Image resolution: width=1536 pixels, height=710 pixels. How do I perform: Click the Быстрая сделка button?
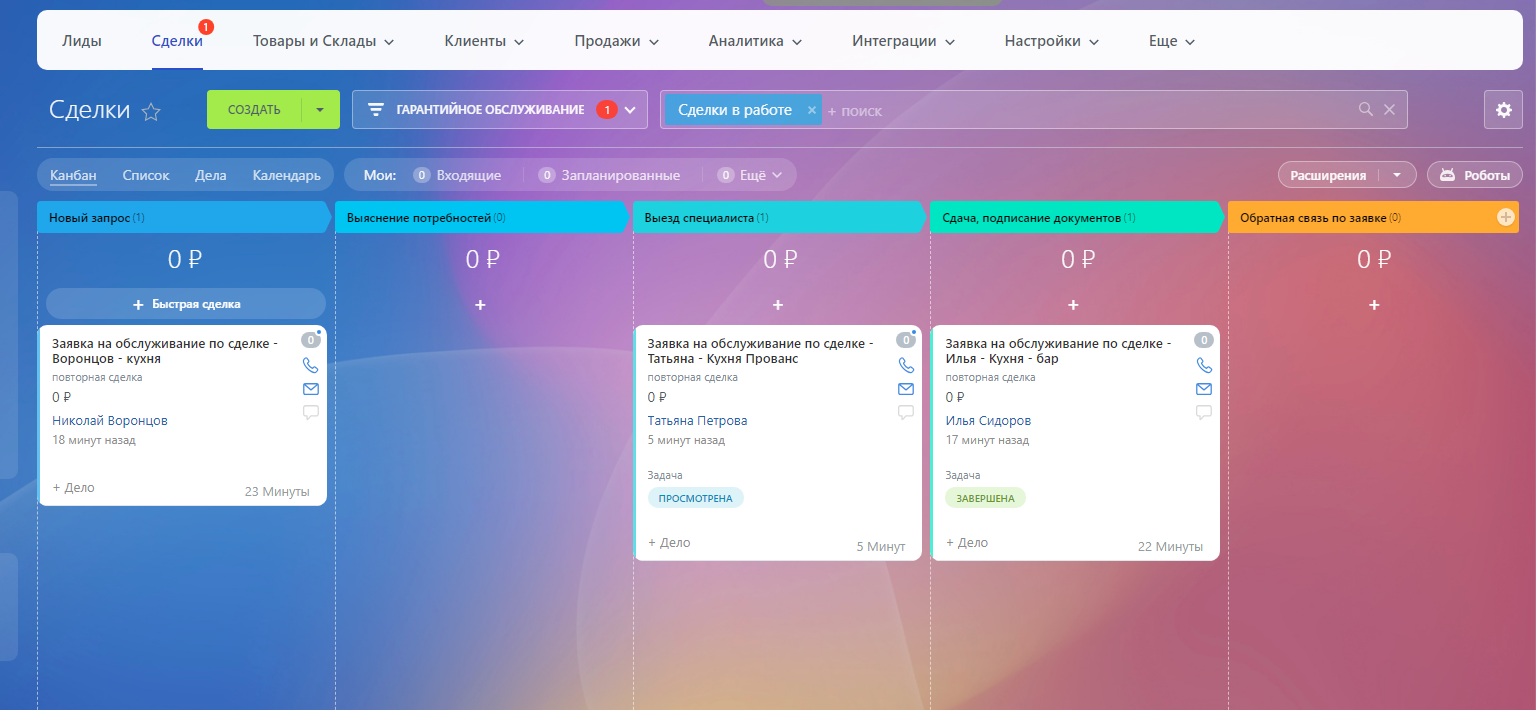click(186, 304)
